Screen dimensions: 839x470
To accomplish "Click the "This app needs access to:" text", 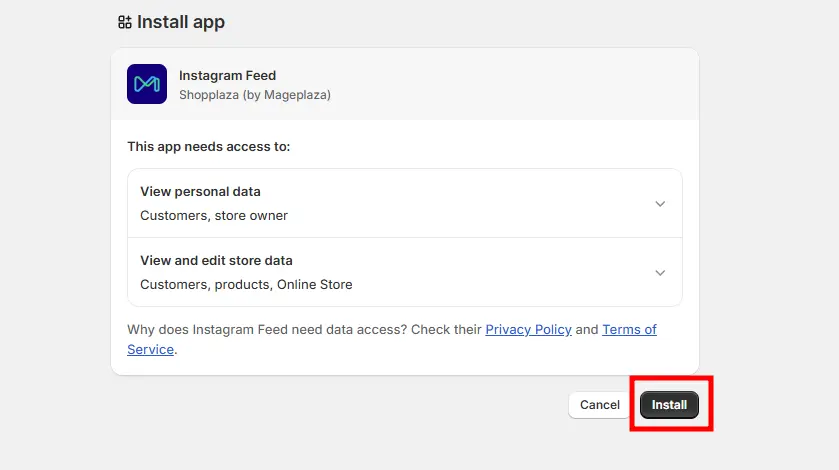I will click(x=209, y=147).
